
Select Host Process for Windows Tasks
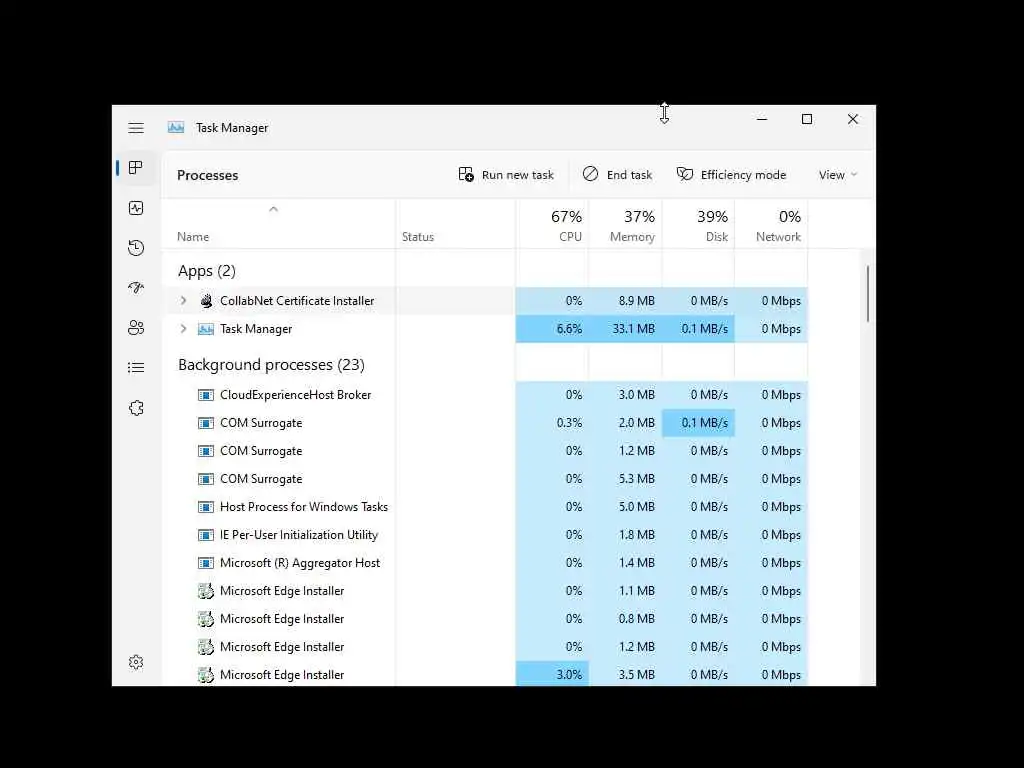tap(485, 507)
